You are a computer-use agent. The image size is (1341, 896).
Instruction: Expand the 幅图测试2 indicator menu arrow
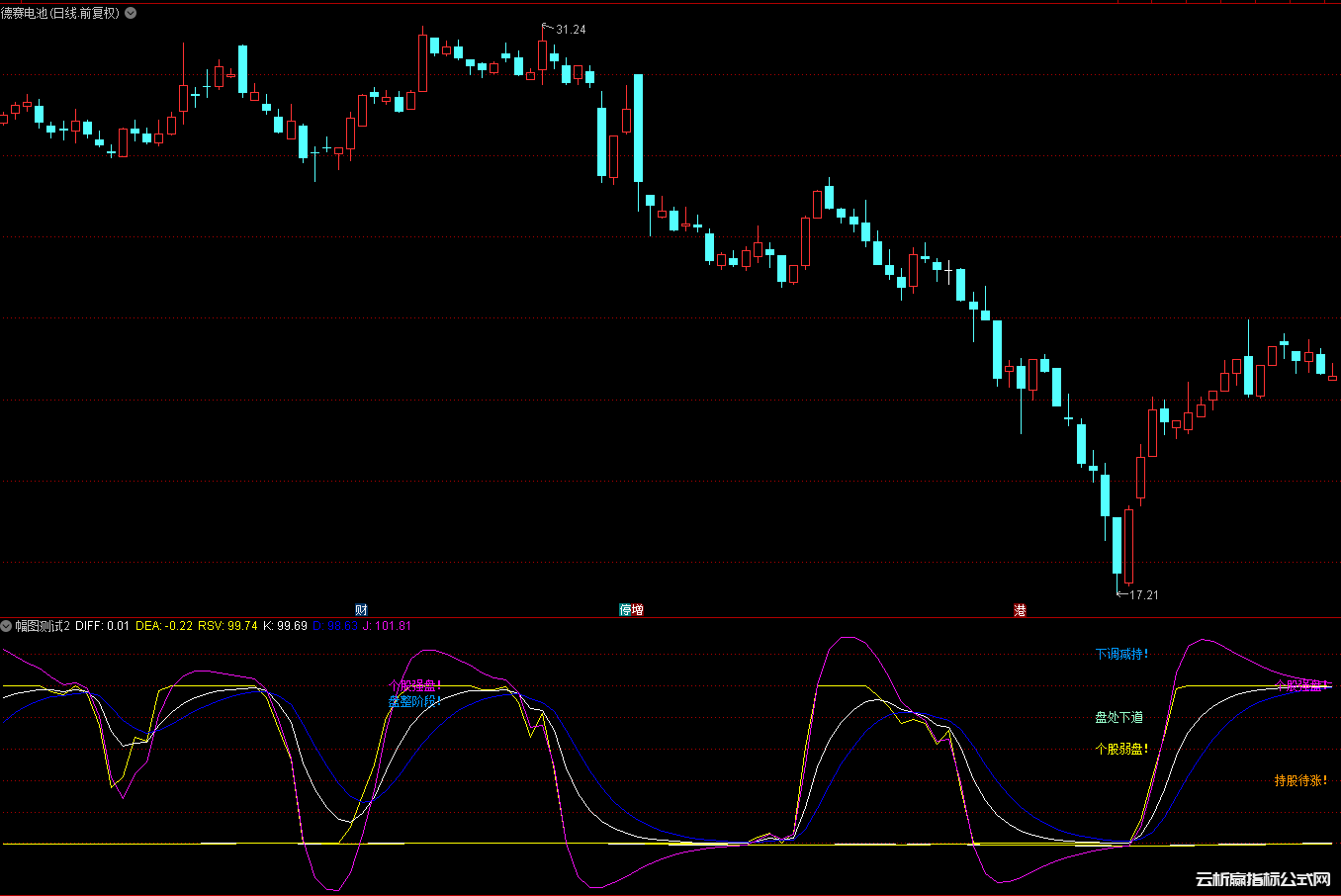pyautogui.click(x=6, y=626)
